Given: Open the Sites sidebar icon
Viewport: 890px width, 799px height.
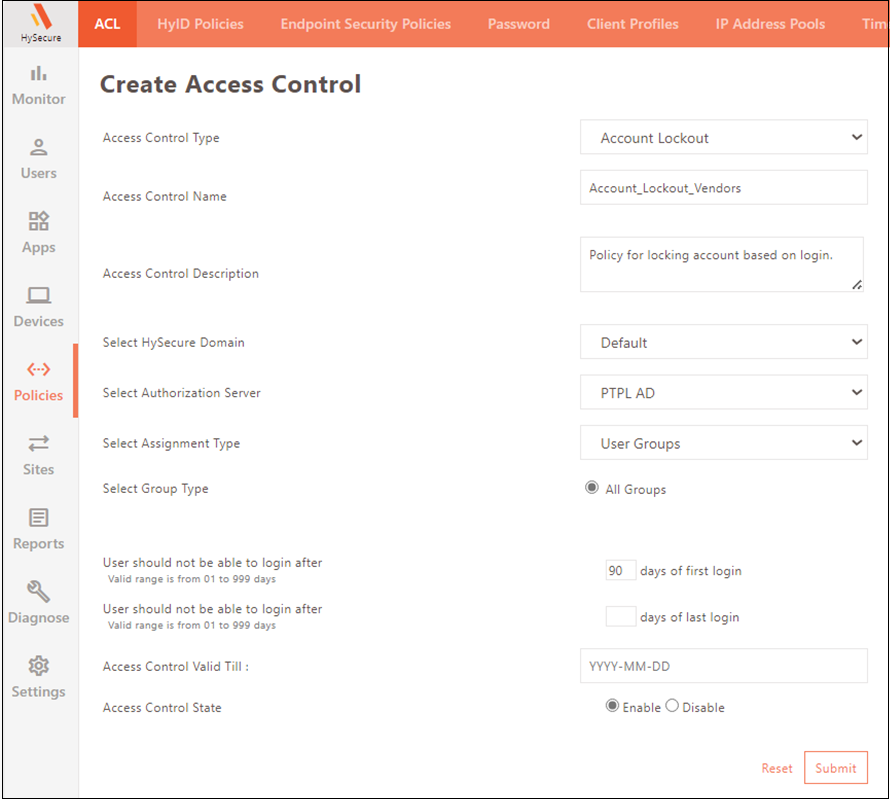Looking at the screenshot, I should pos(38,444).
